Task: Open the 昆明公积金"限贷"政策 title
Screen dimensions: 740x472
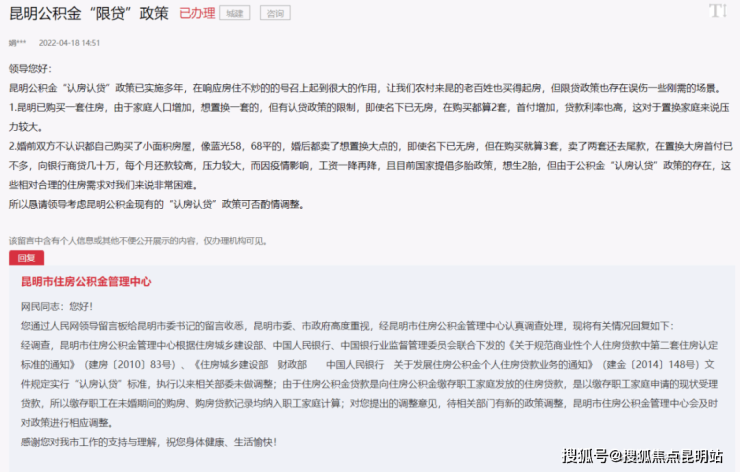Action: 88,13
